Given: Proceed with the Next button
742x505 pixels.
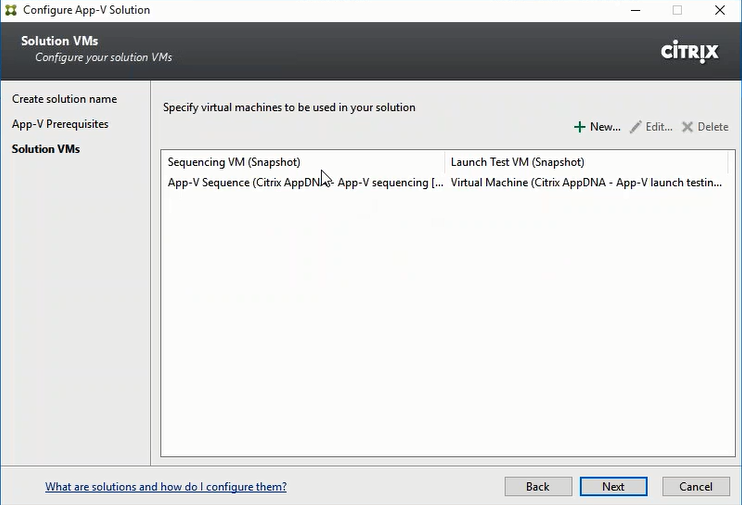Looking at the screenshot, I should [613, 487].
